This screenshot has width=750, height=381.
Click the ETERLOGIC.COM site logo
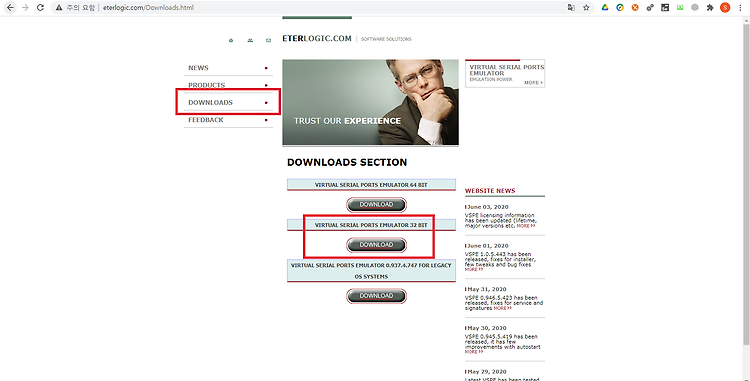pos(317,39)
